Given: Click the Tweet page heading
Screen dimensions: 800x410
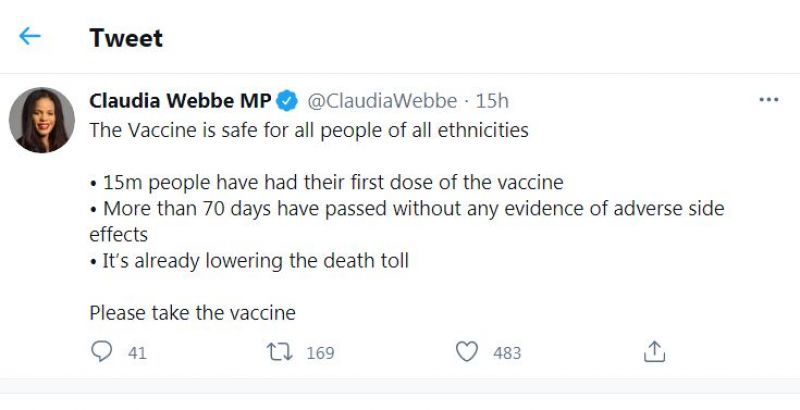Looking at the screenshot, I should tap(126, 38).
